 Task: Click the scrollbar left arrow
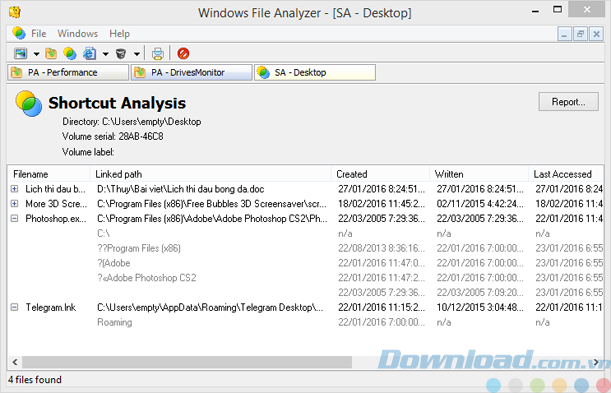15,362
